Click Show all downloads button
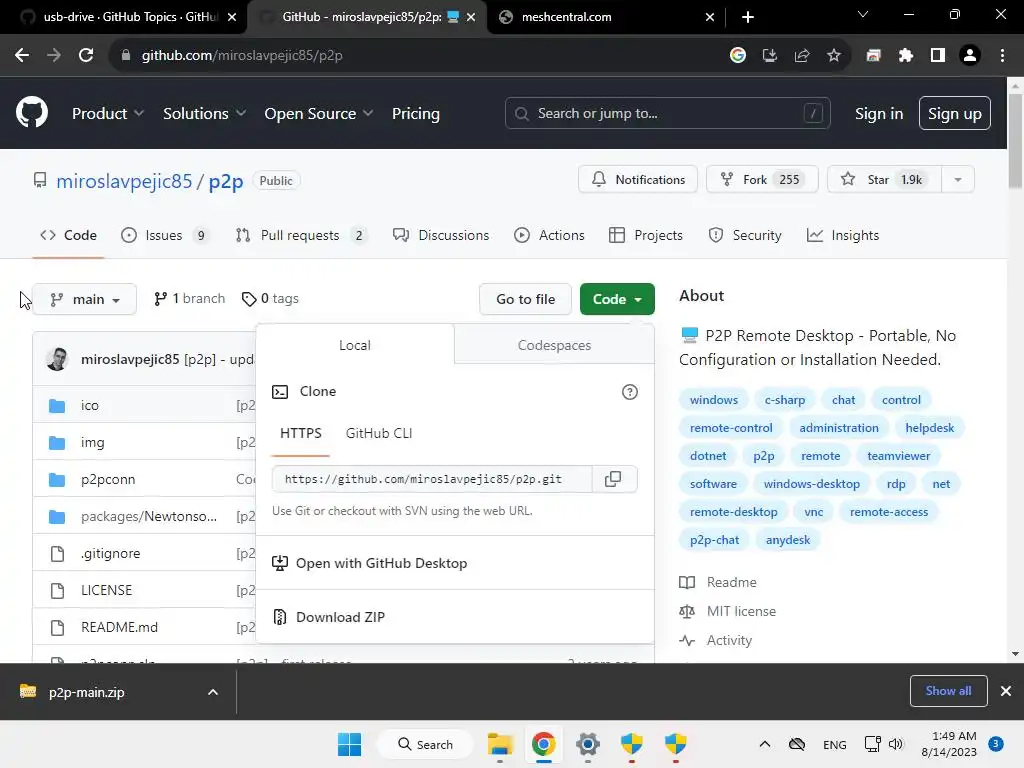The width and height of the screenshot is (1024, 768). tap(948, 691)
